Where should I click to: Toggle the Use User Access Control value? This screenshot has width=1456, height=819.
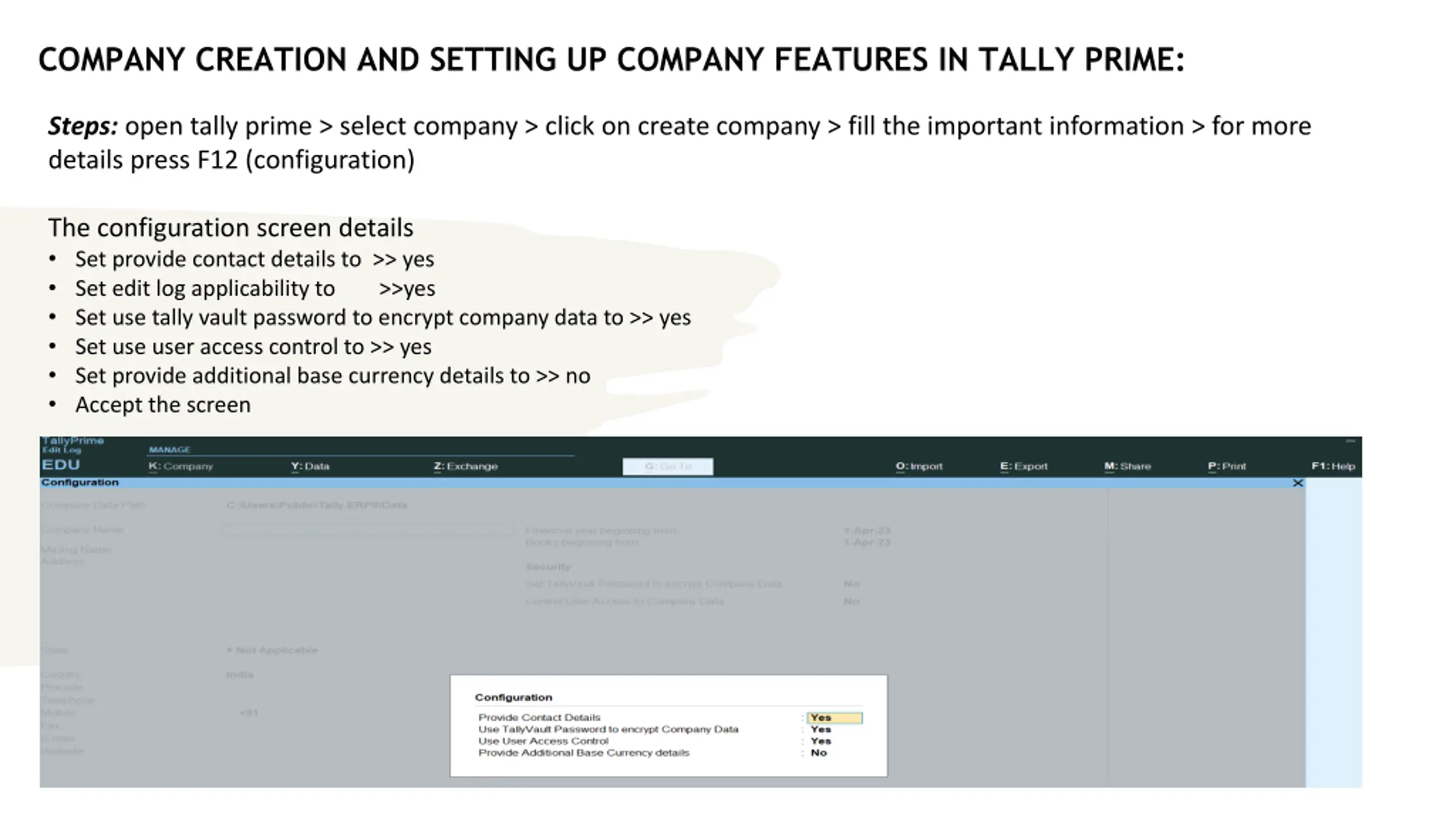click(x=821, y=741)
